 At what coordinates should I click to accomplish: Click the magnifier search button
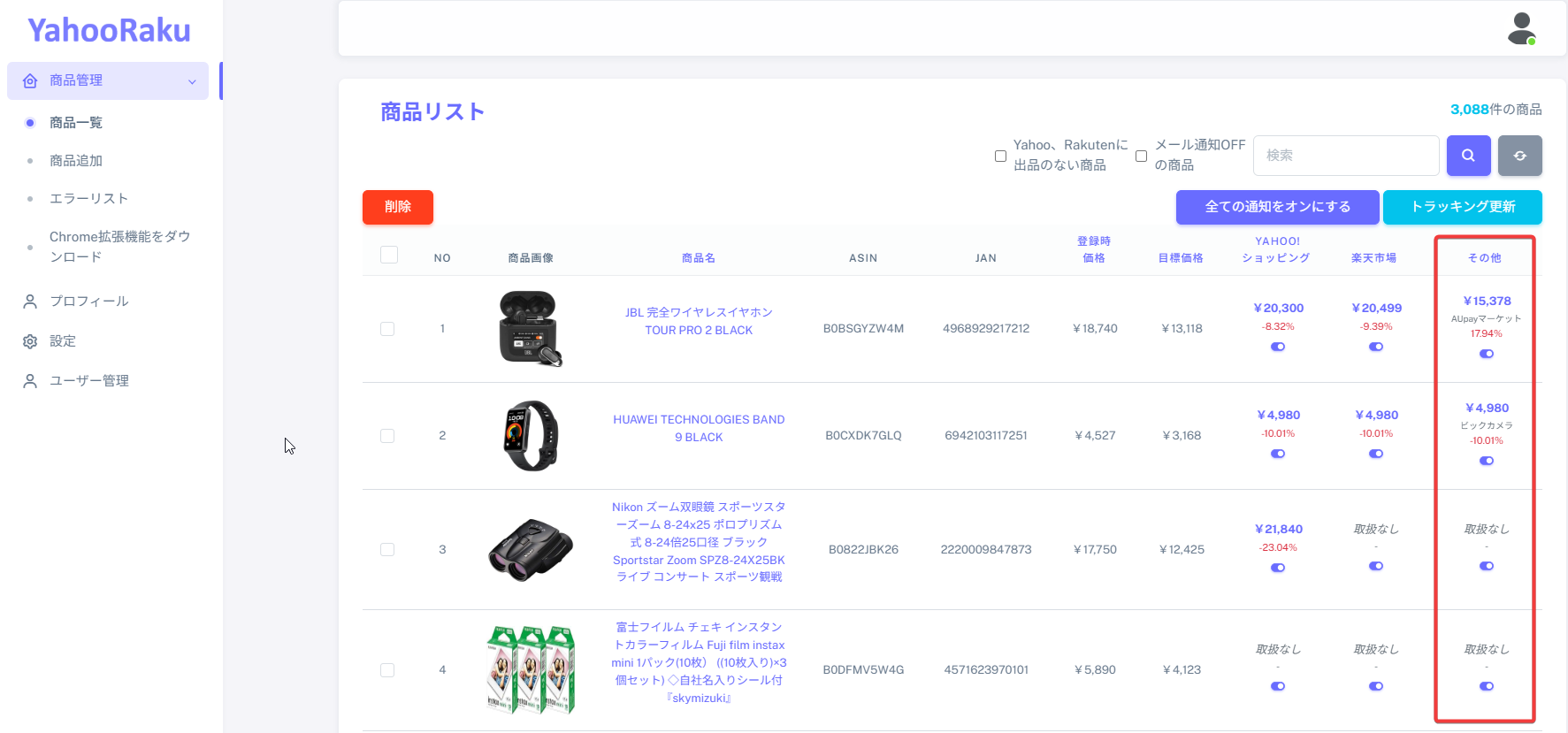tap(1468, 156)
